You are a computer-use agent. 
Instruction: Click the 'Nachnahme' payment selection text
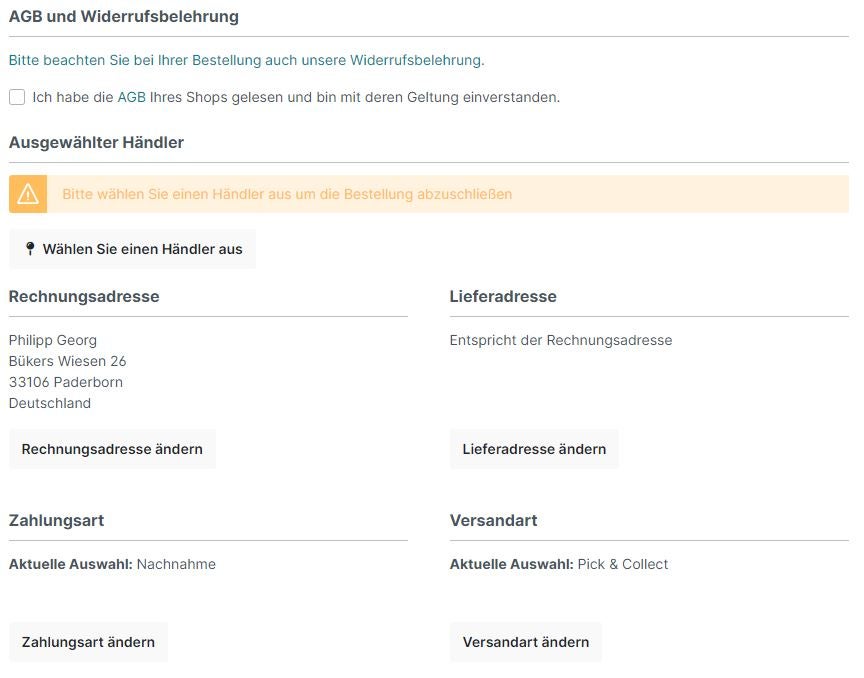pos(176,564)
